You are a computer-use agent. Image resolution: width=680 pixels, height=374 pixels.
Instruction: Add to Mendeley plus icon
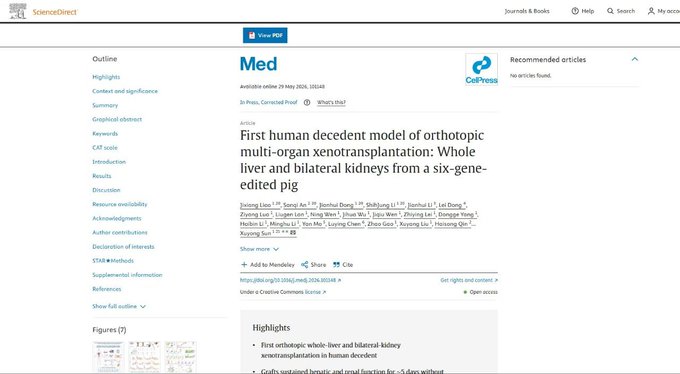click(244, 265)
